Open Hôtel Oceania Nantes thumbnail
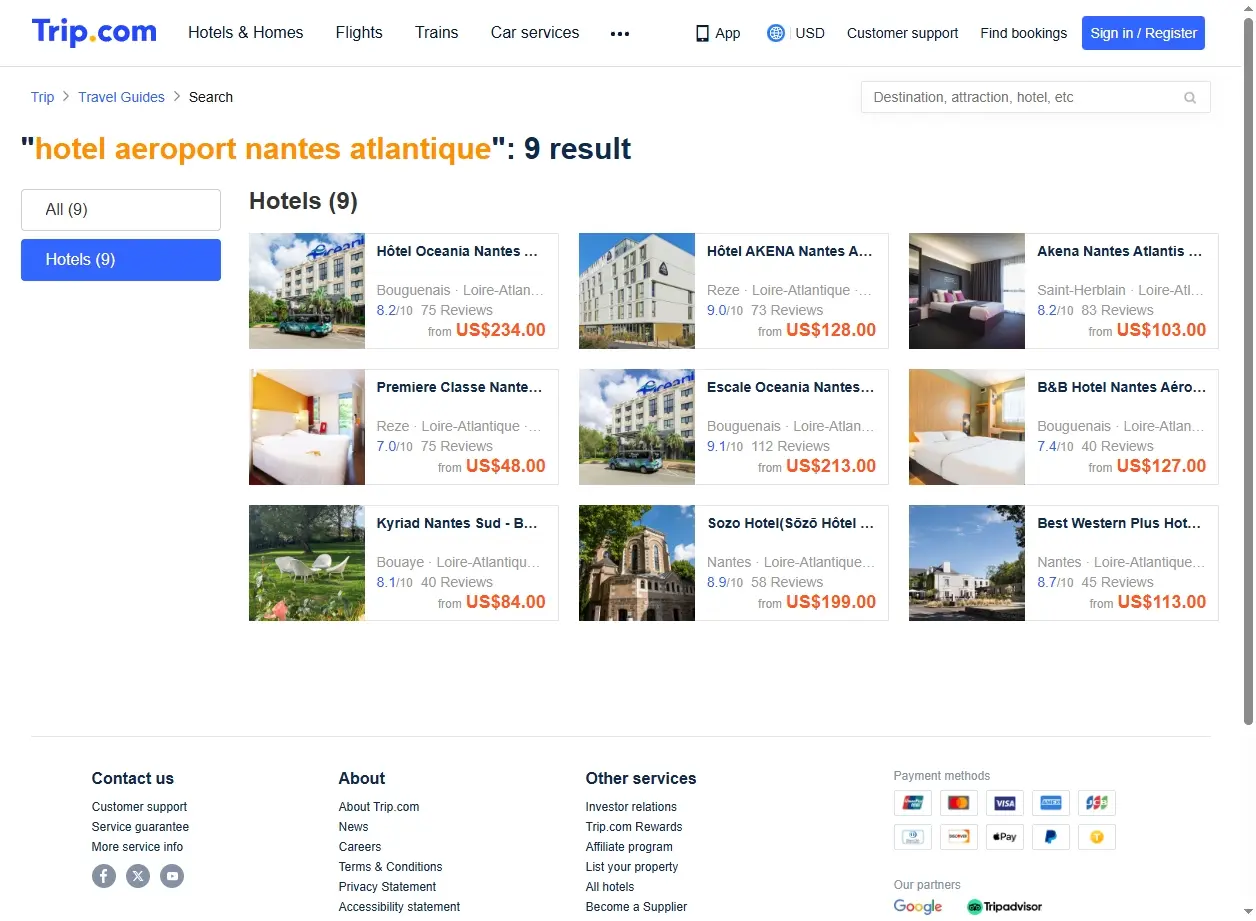This screenshot has height=921, width=1256. click(307, 291)
